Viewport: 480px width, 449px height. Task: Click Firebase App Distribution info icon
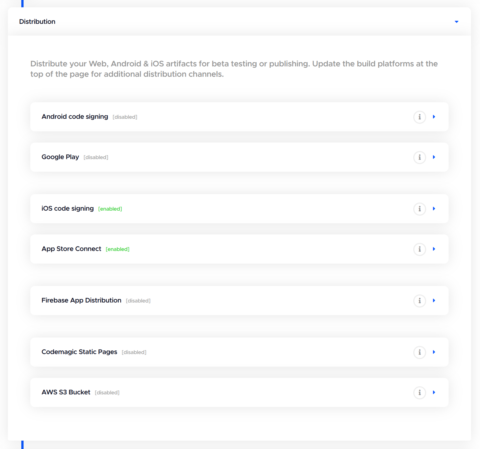[419, 301]
